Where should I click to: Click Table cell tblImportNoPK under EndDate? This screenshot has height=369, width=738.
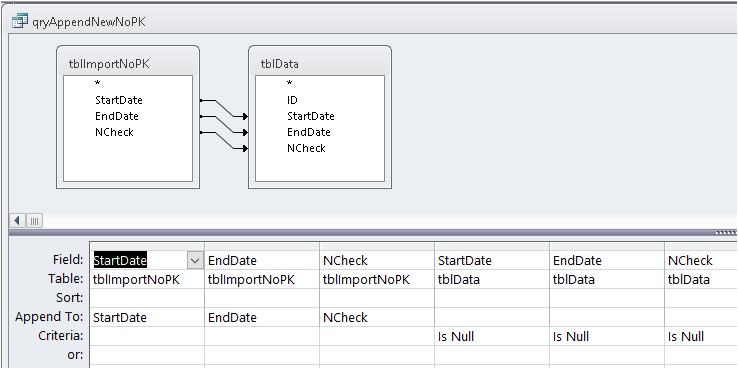click(x=262, y=280)
